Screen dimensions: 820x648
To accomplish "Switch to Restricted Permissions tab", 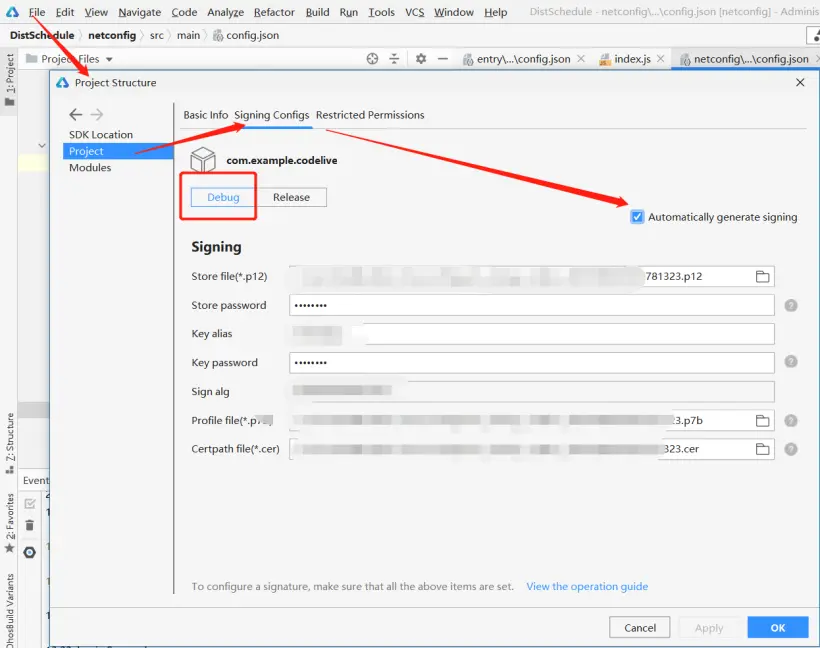I will click(370, 115).
